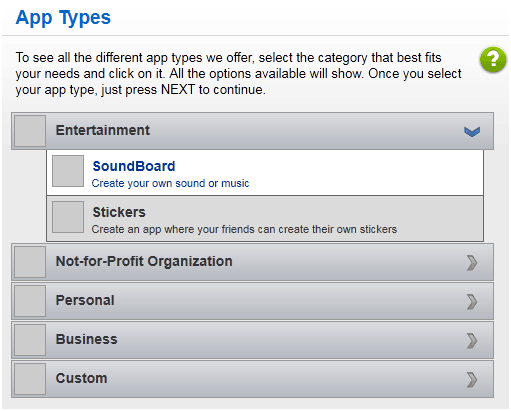Open the Business category label
Viewport: 511px width, 411px height.
click(87, 339)
